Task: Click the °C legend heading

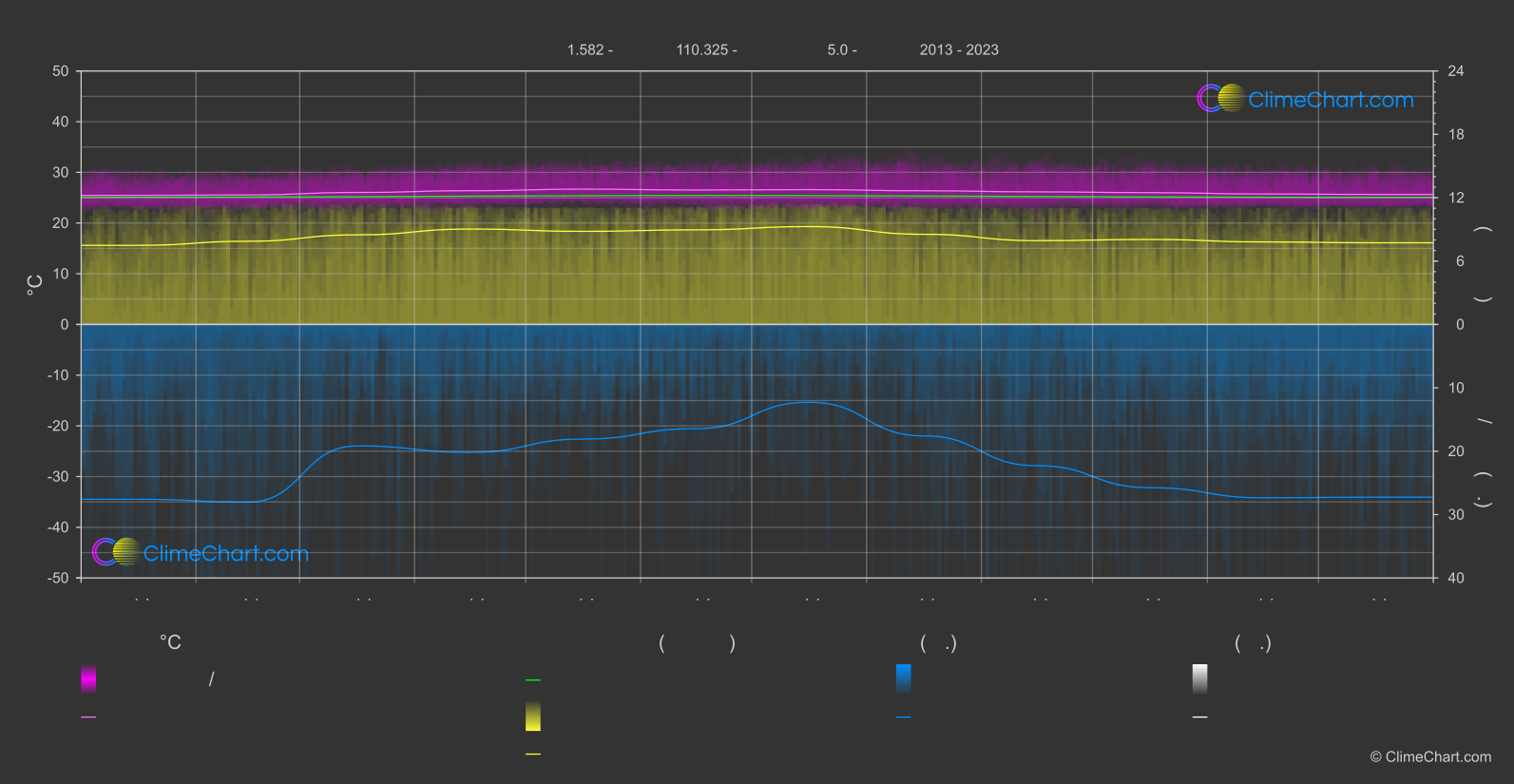Action: click(x=170, y=643)
